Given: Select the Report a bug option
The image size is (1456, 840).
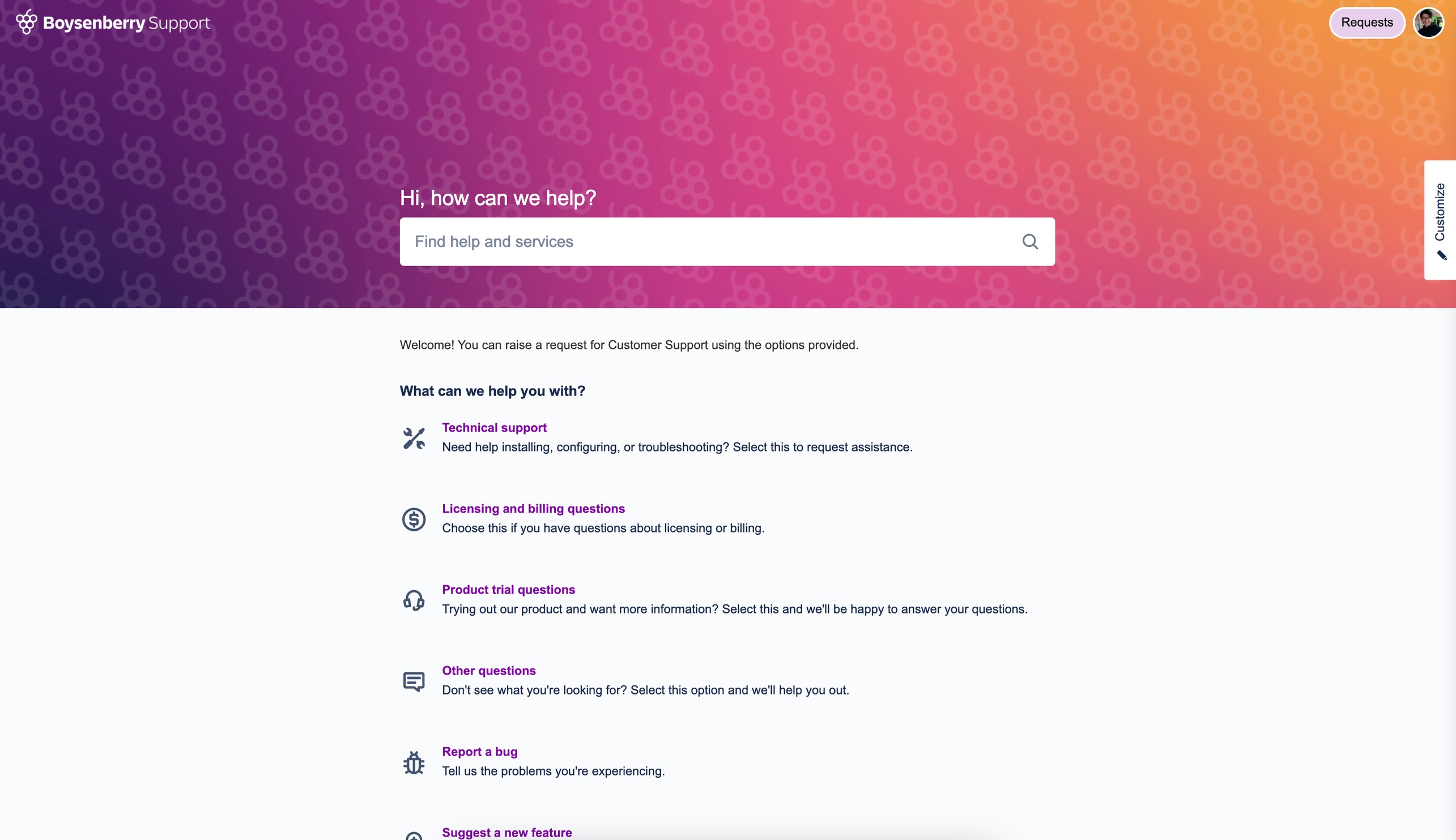Looking at the screenshot, I should tap(479, 751).
